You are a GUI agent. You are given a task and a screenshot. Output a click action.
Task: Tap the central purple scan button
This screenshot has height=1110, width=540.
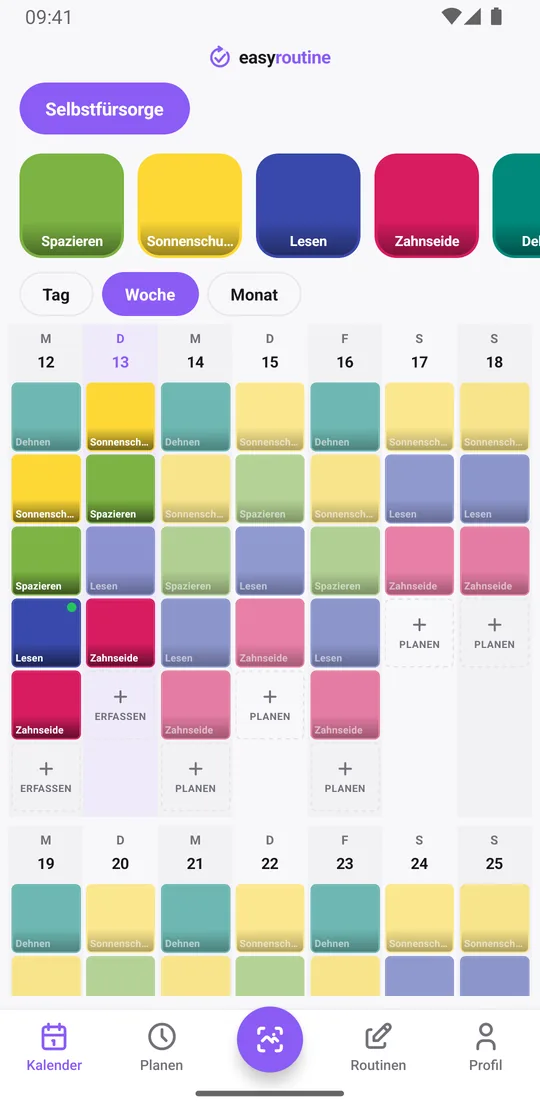coord(270,1039)
